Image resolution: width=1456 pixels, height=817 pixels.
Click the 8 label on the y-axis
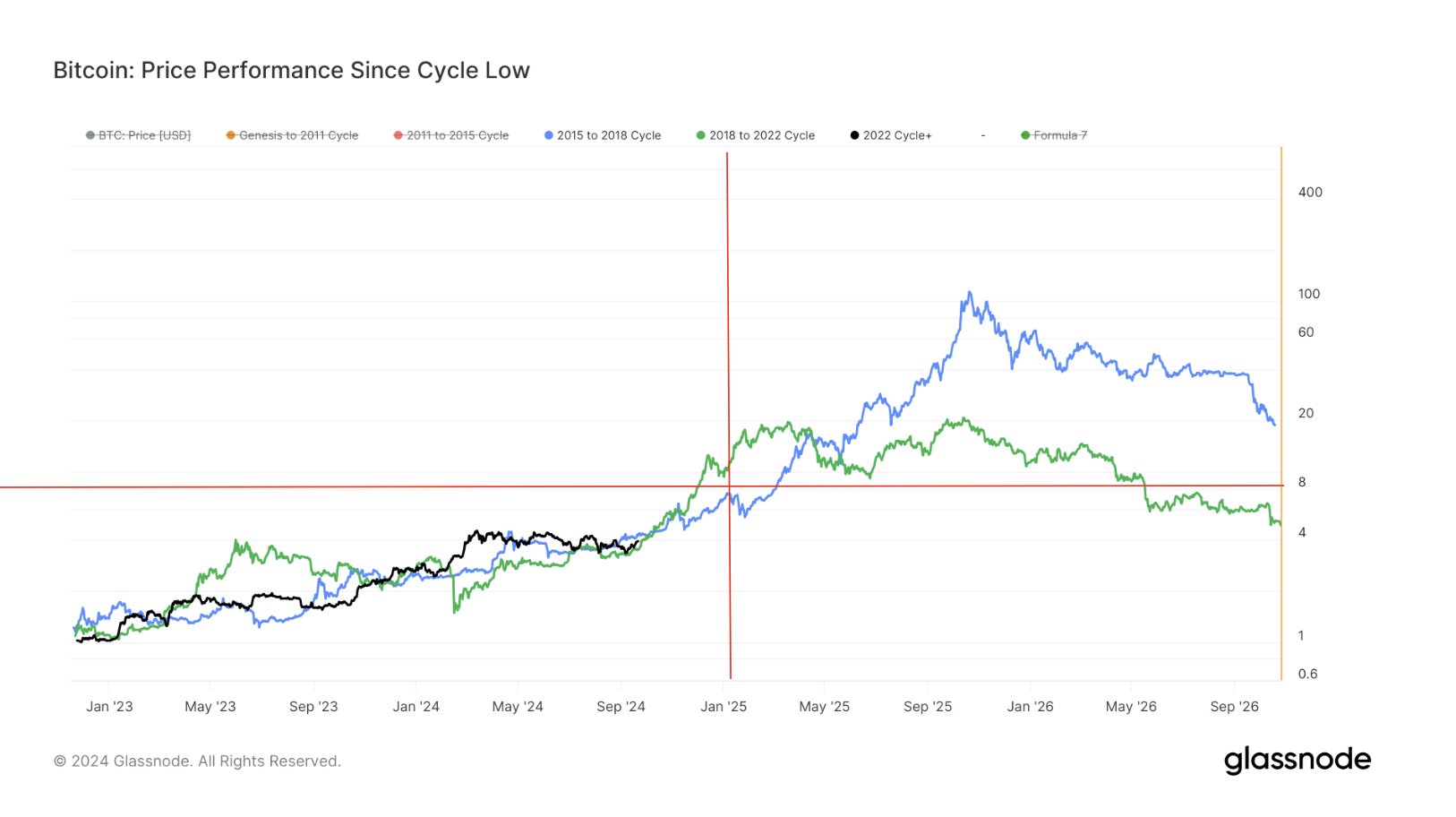click(1302, 482)
